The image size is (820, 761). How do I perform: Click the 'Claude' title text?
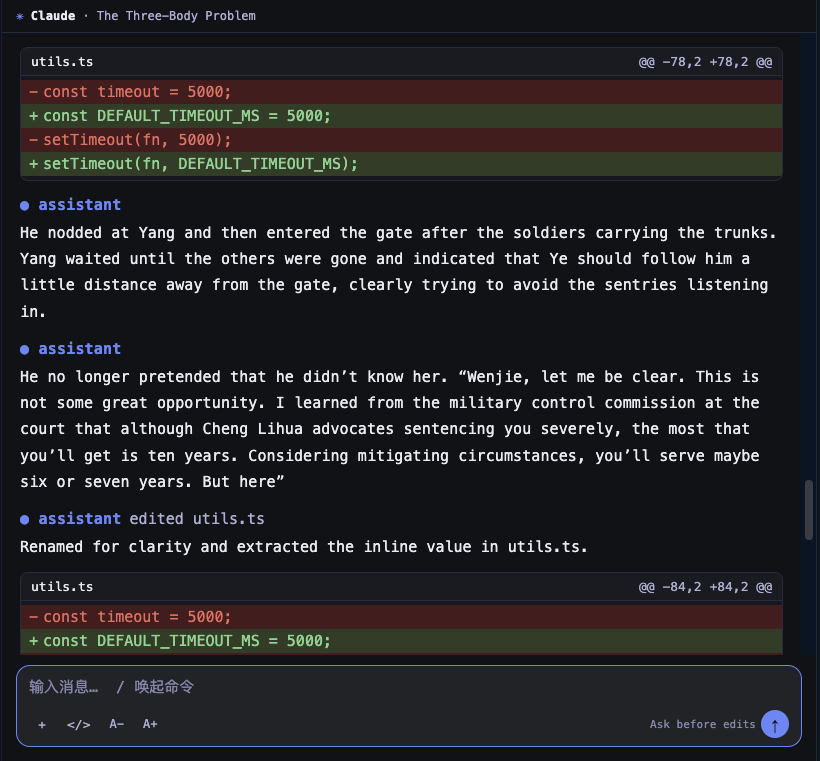click(53, 16)
